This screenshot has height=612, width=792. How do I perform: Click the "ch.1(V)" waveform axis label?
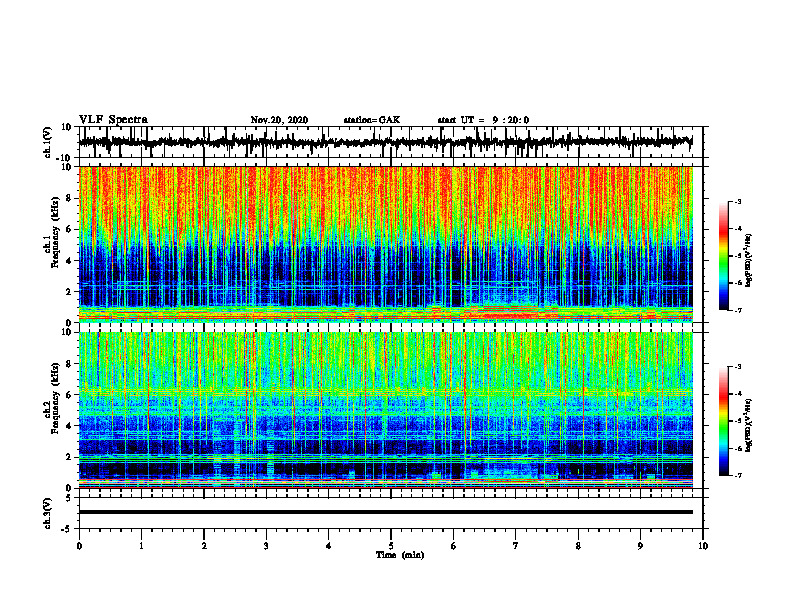click(48, 142)
